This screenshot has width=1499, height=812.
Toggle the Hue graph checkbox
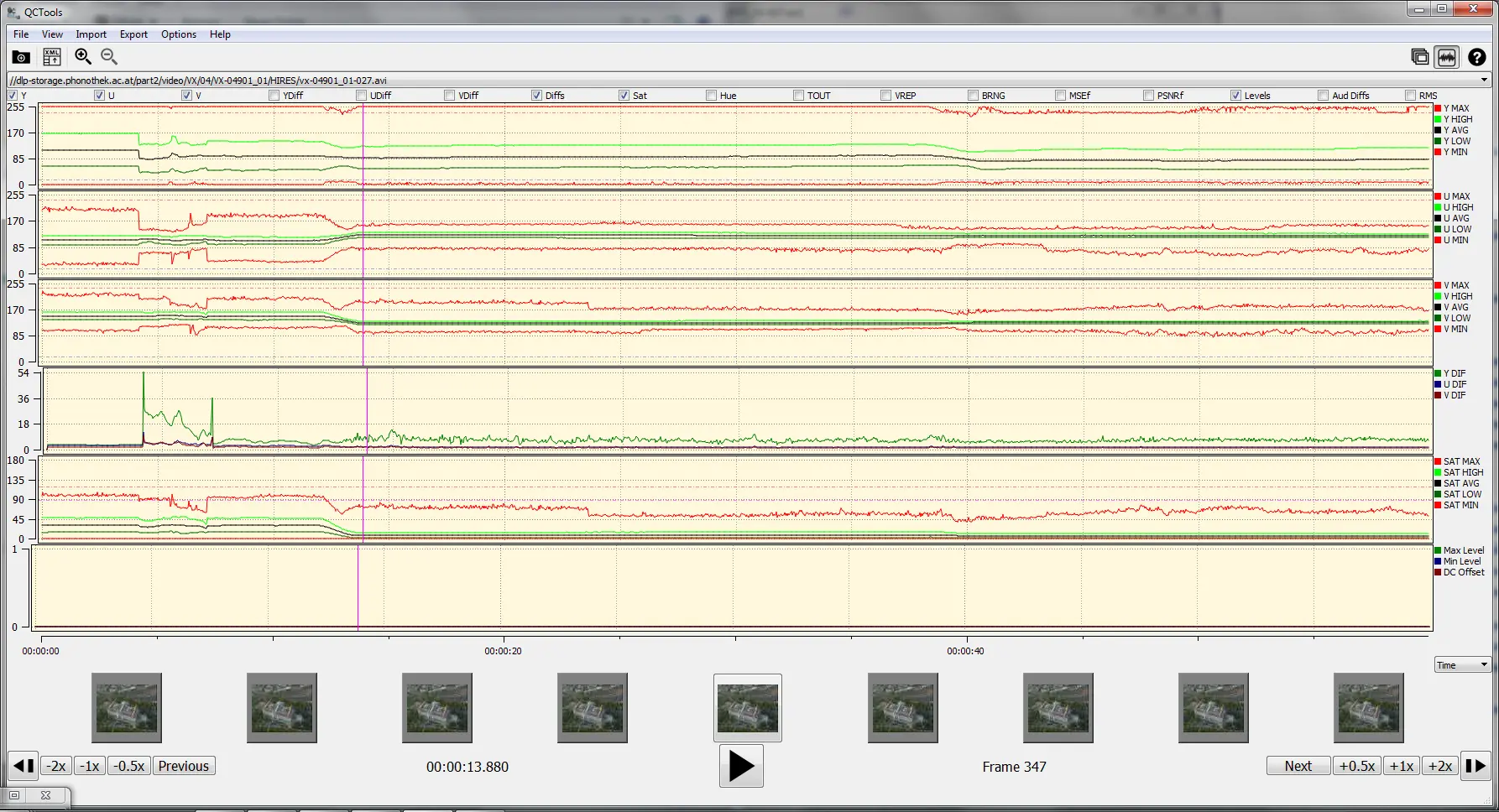(712, 96)
